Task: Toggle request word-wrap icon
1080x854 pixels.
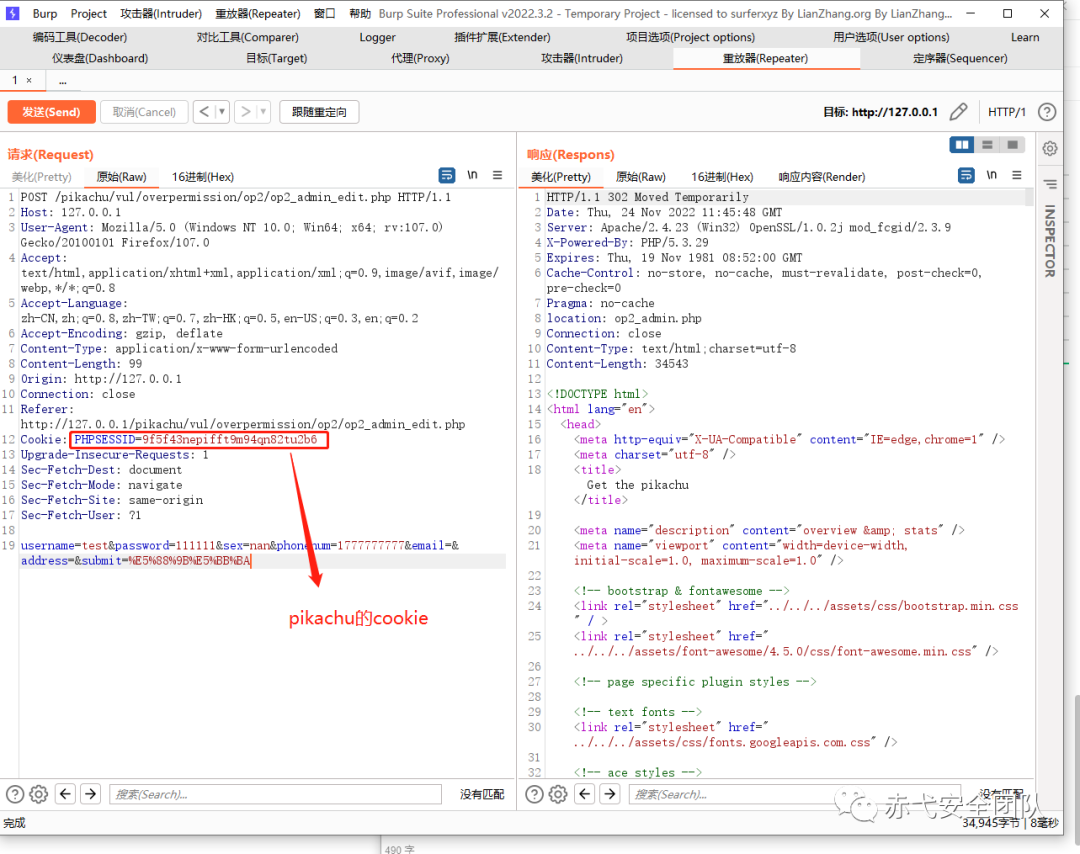Action: pos(447,176)
